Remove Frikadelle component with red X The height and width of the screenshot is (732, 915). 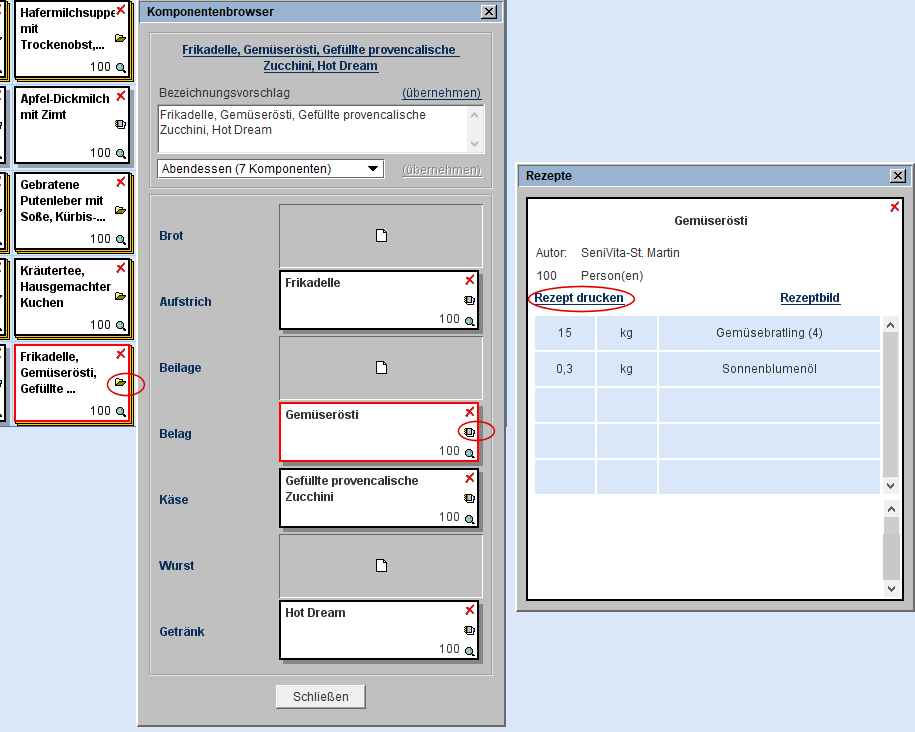click(x=469, y=281)
